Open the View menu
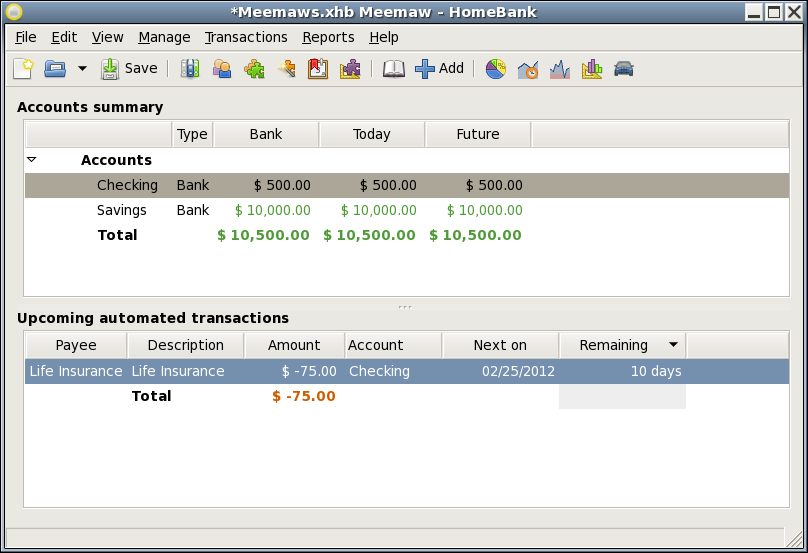This screenshot has height=553, width=808. click(x=107, y=38)
